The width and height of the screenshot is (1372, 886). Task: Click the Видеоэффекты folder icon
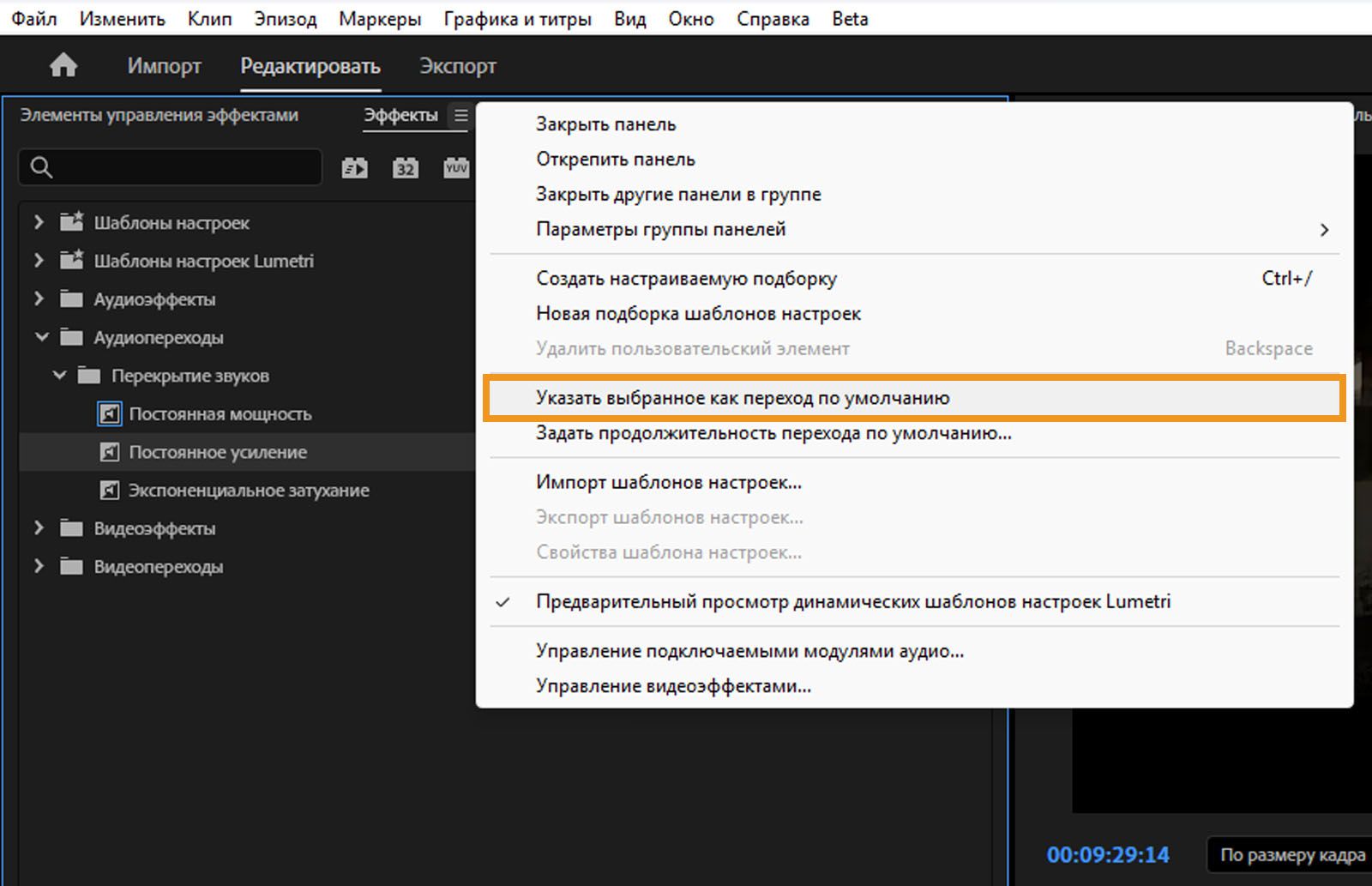click(72, 528)
